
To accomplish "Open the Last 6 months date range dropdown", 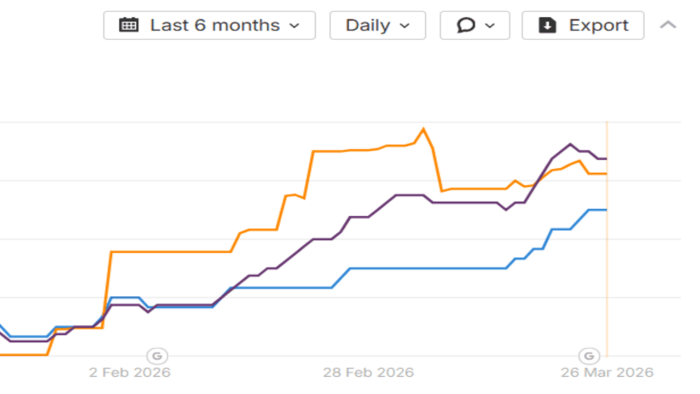I will pos(209,25).
